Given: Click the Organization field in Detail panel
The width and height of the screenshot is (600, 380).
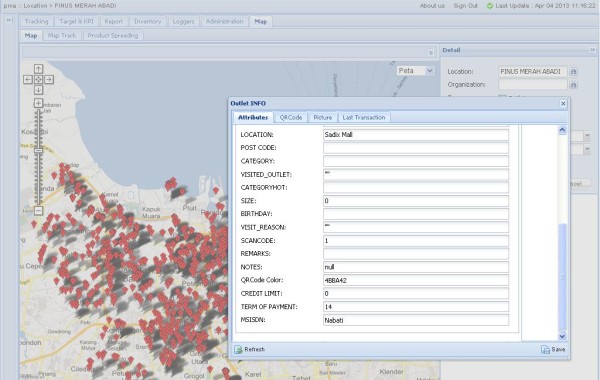Looking at the screenshot, I should [x=533, y=85].
